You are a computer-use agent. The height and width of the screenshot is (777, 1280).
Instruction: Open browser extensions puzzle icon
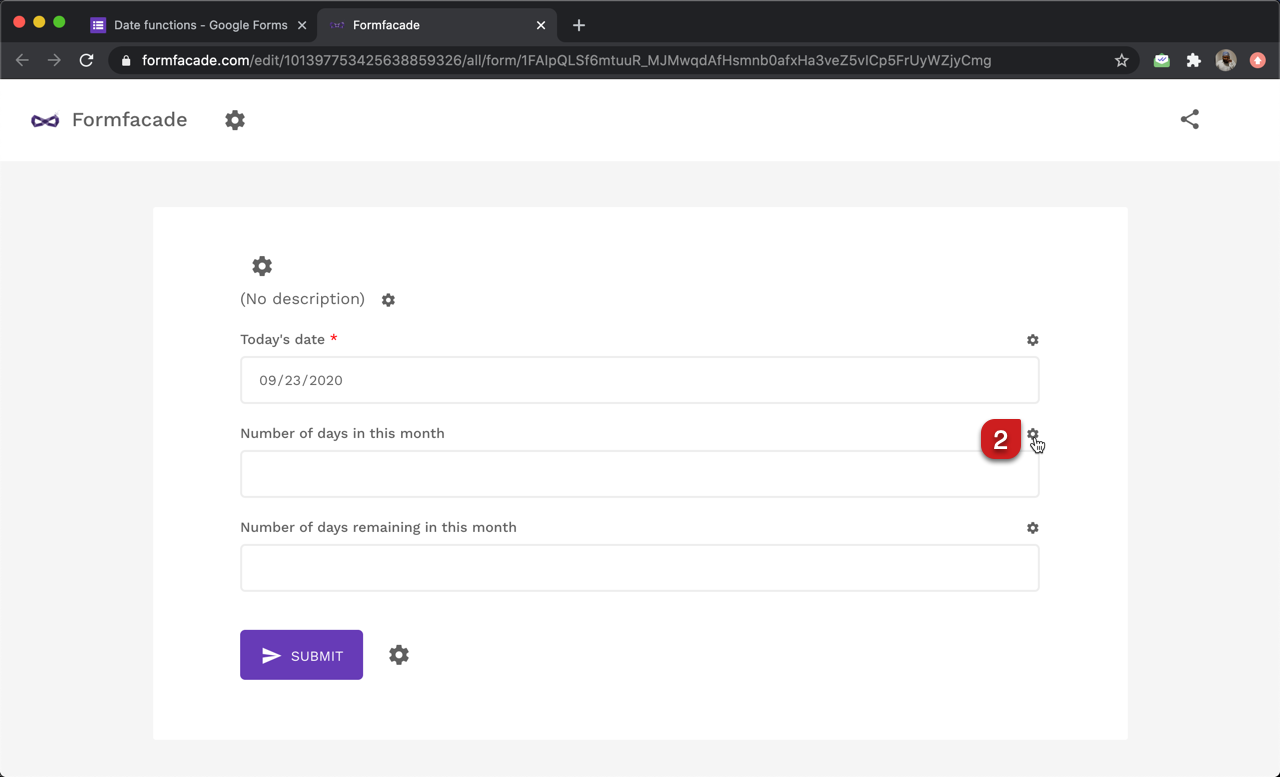[1193, 61]
